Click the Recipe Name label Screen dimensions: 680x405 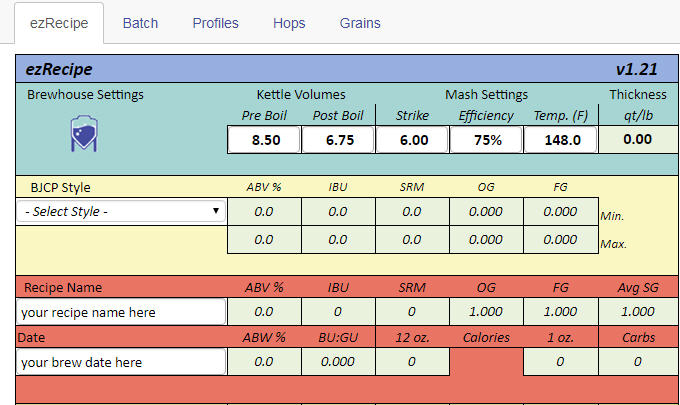point(63,287)
